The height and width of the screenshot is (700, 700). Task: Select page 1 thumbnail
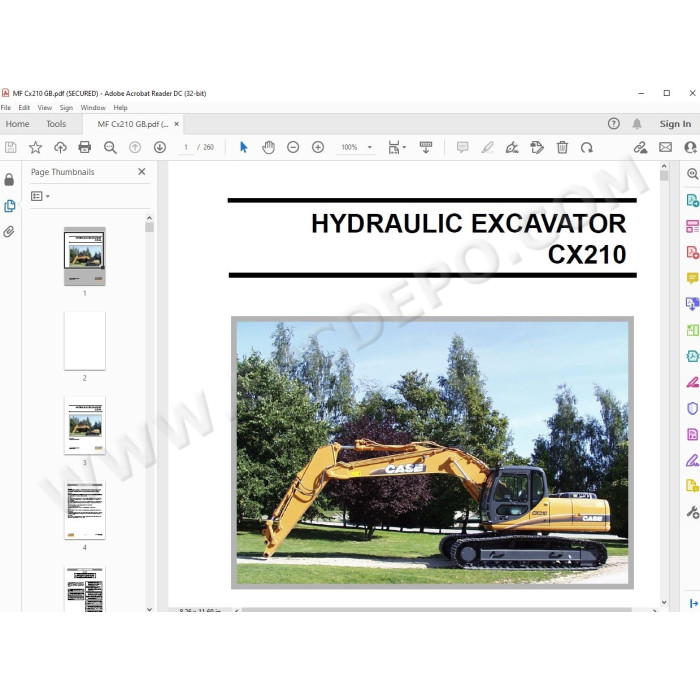[85, 256]
